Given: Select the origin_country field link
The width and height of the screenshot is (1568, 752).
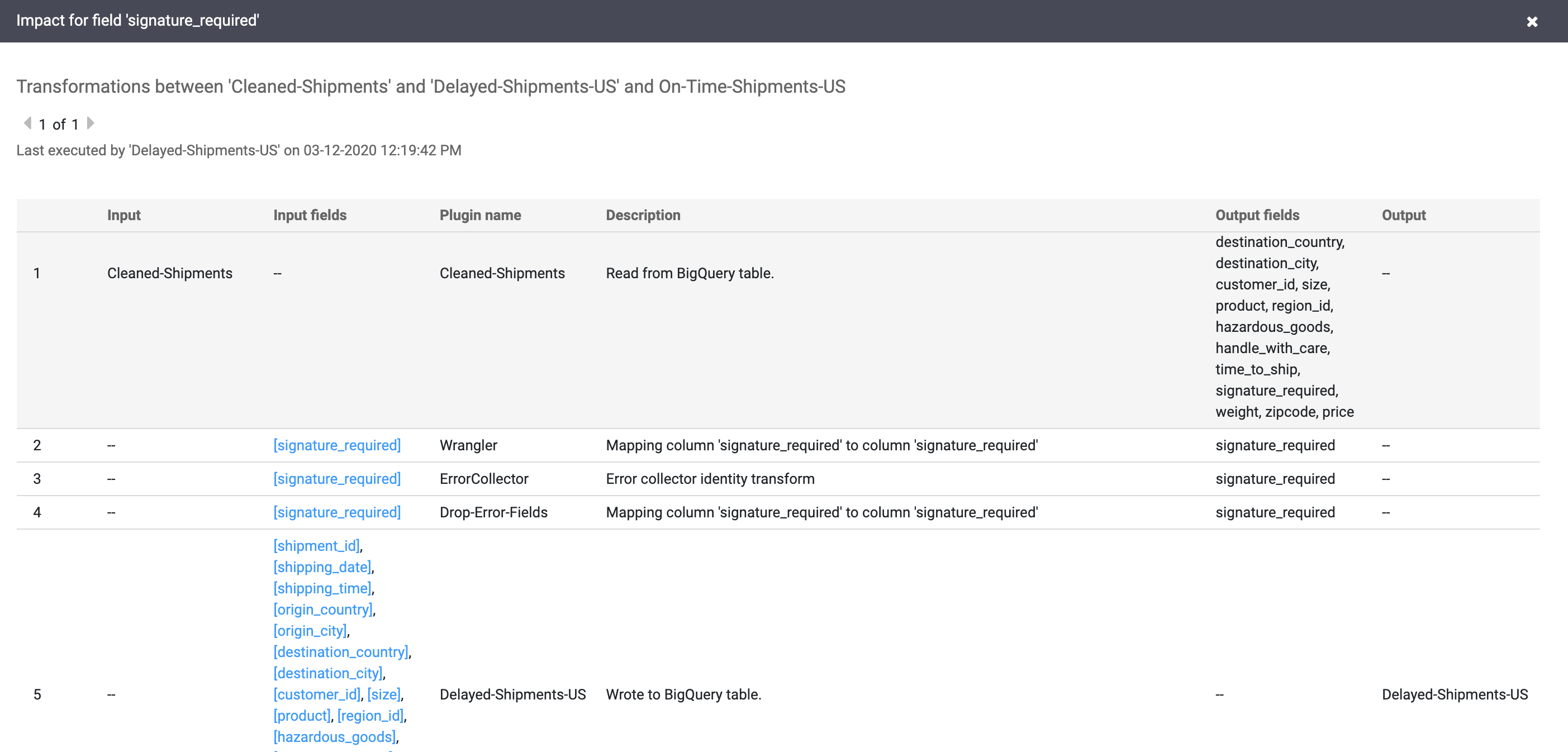Looking at the screenshot, I should 322,610.
